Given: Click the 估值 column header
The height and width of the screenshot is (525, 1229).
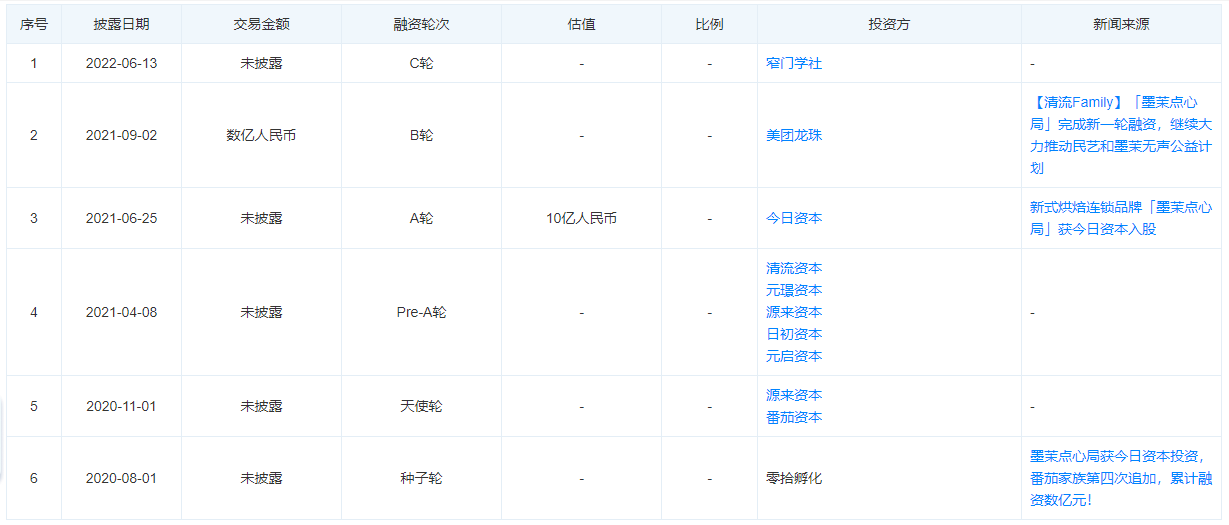Looking at the screenshot, I should click(581, 24).
